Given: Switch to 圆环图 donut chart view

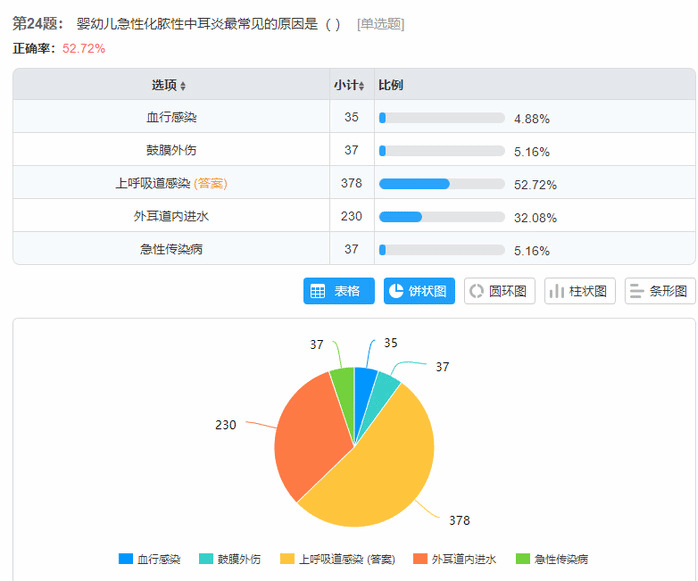Looking at the screenshot, I should [x=500, y=291].
